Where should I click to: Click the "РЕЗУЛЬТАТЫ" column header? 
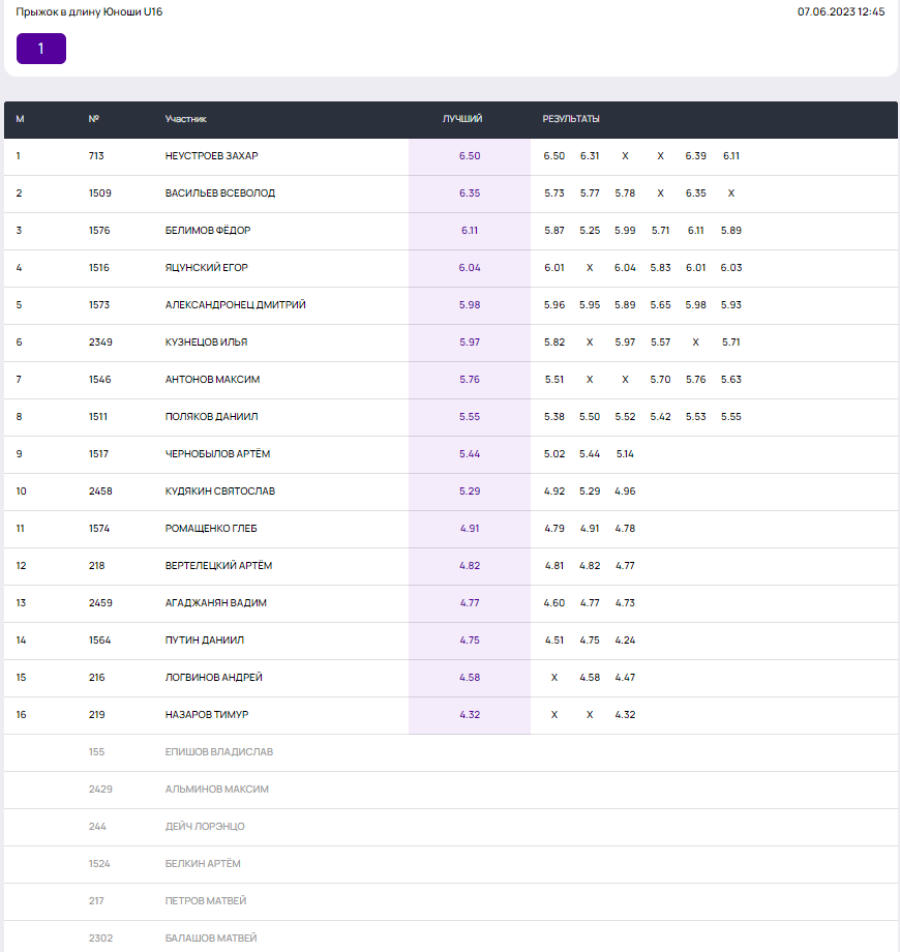[x=571, y=119]
